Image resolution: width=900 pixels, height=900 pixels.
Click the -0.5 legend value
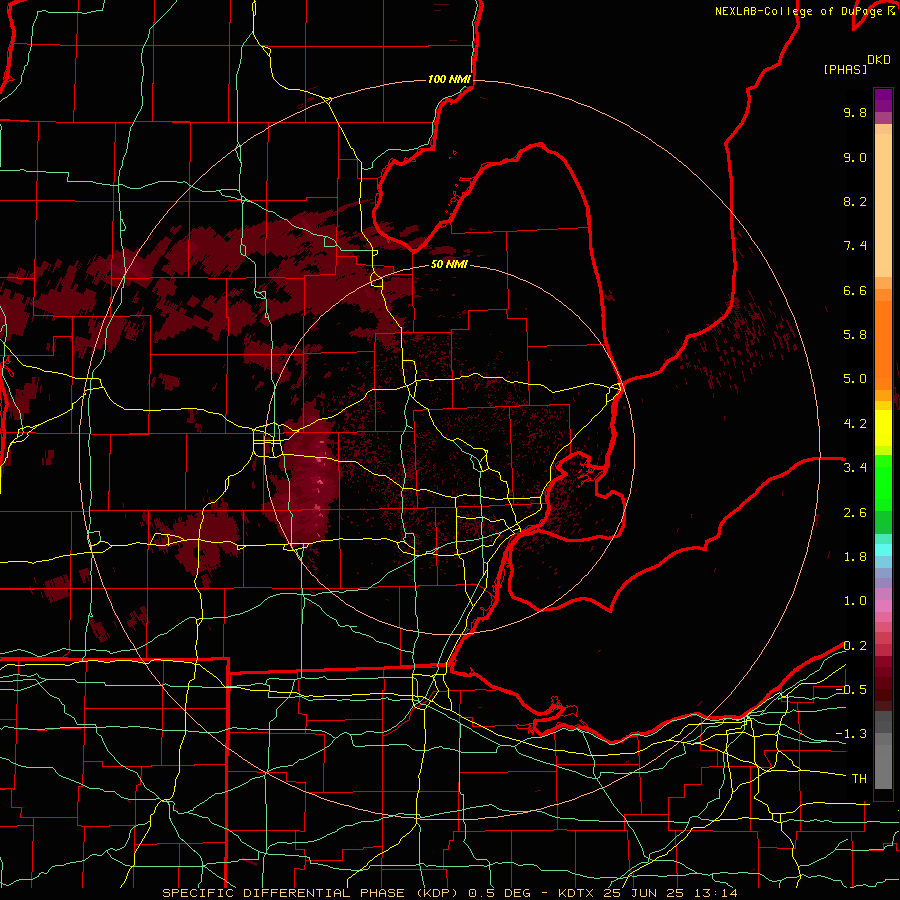pyautogui.click(x=851, y=690)
